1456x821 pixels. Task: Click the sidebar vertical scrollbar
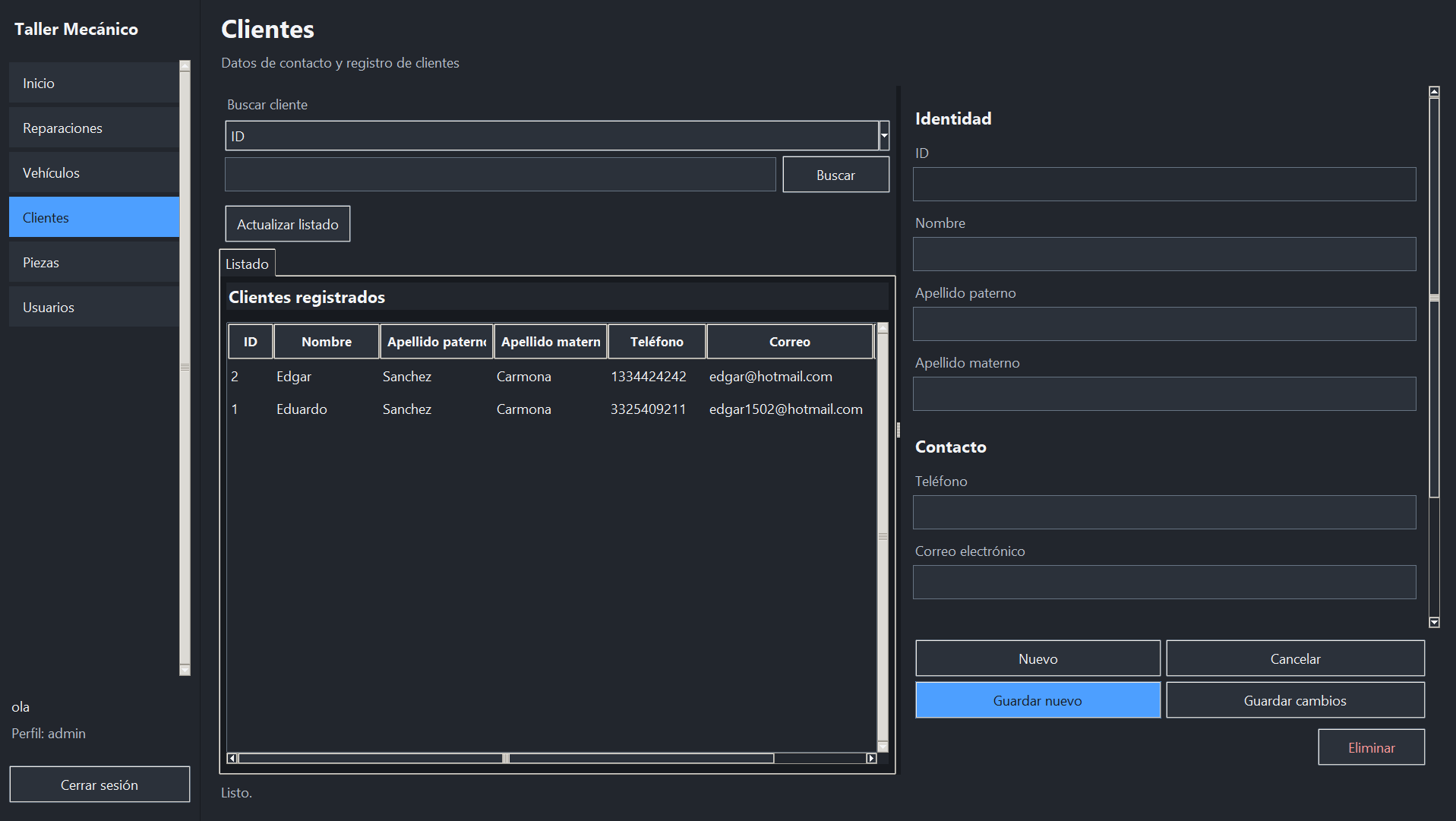[185, 368]
